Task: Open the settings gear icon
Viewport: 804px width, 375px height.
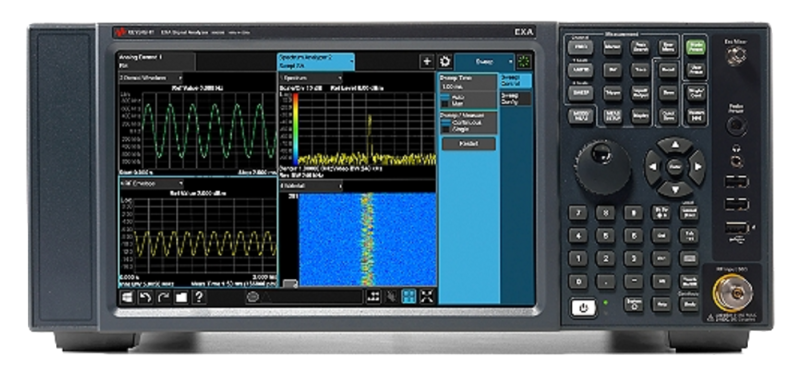Action: [445, 62]
